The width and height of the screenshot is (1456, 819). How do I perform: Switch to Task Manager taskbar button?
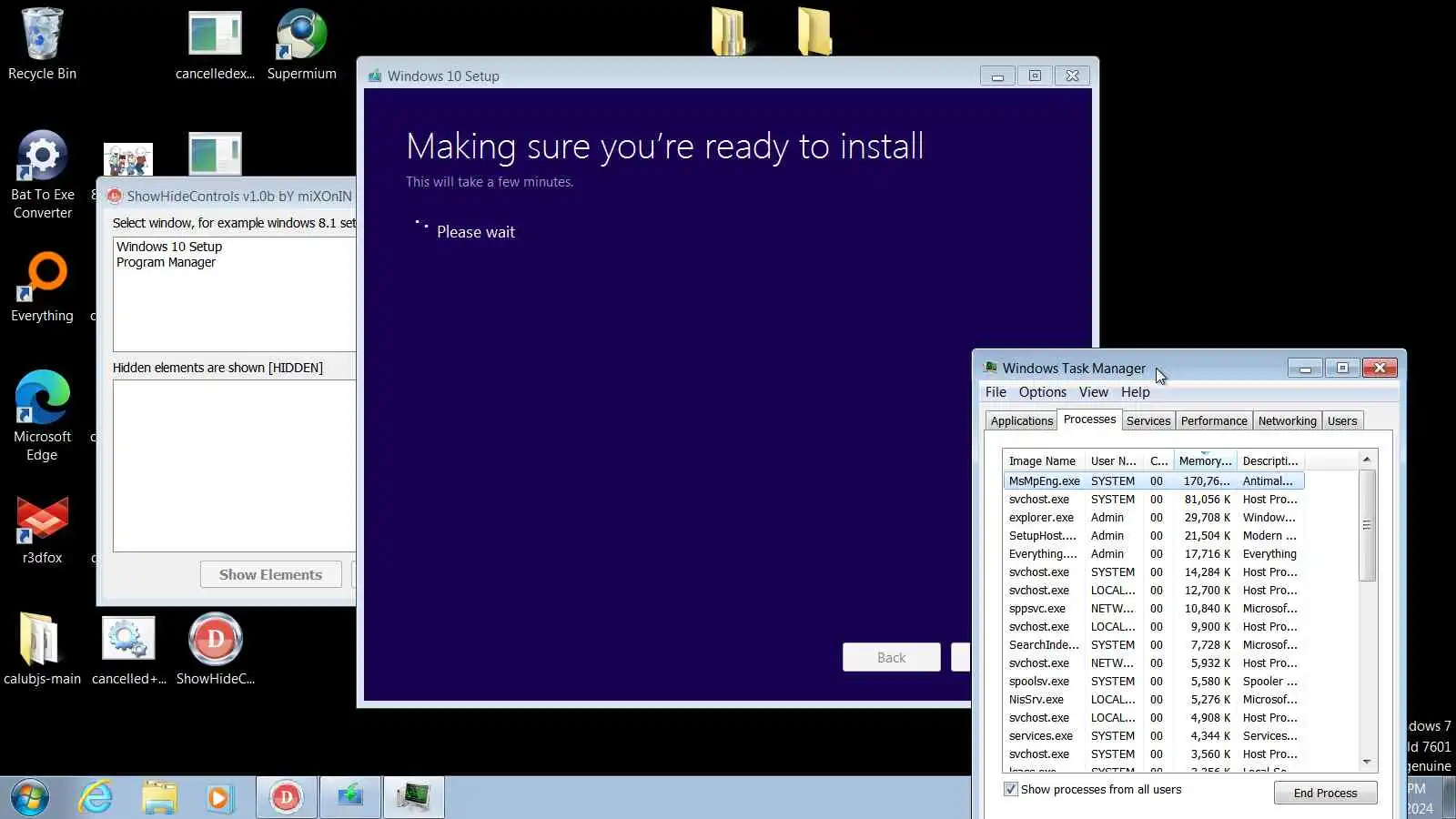(414, 798)
